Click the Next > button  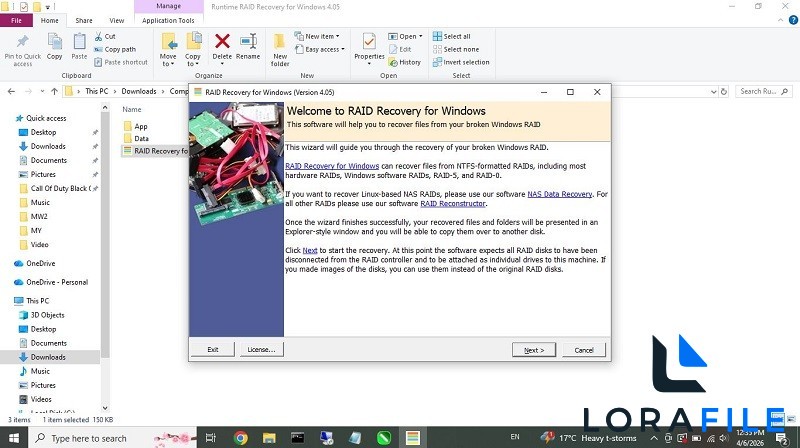pyautogui.click(x=534, y=350)
